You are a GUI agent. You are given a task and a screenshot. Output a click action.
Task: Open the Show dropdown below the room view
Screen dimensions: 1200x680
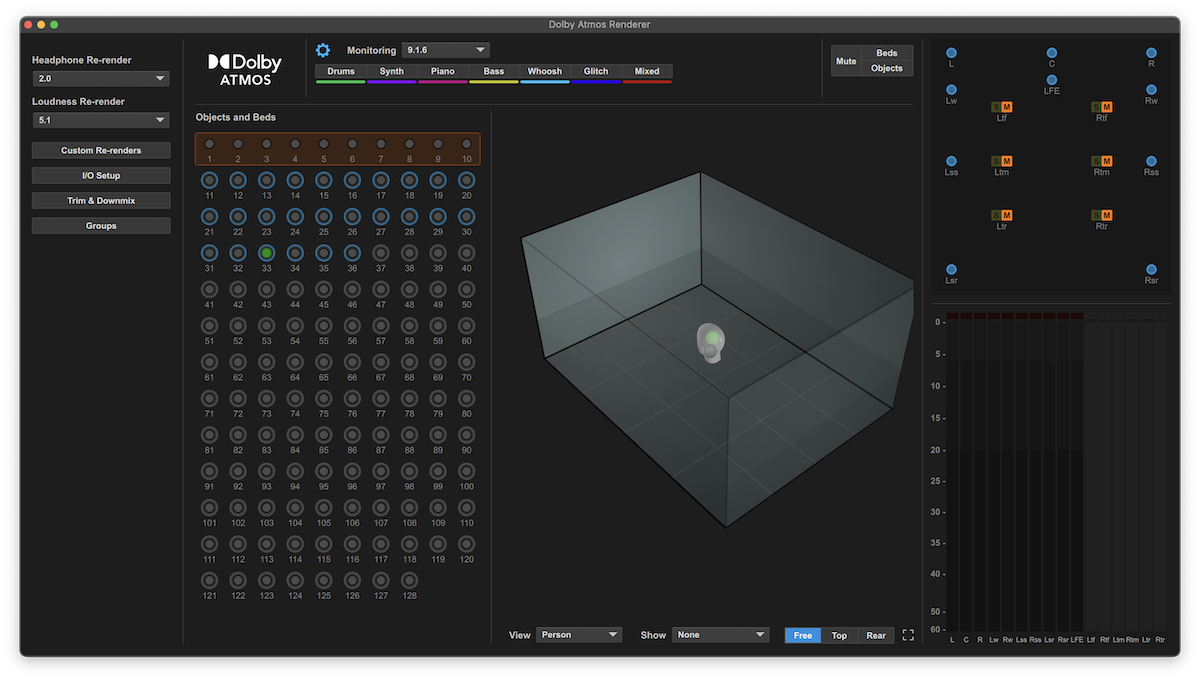720,634
